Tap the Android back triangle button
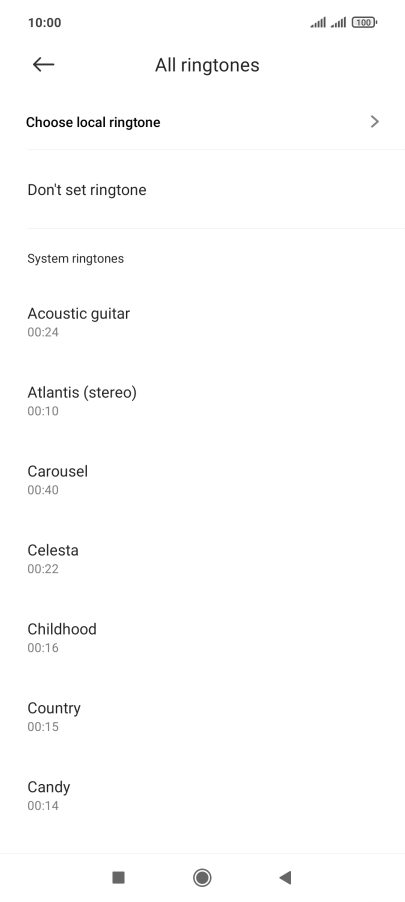 click(285, 877)
